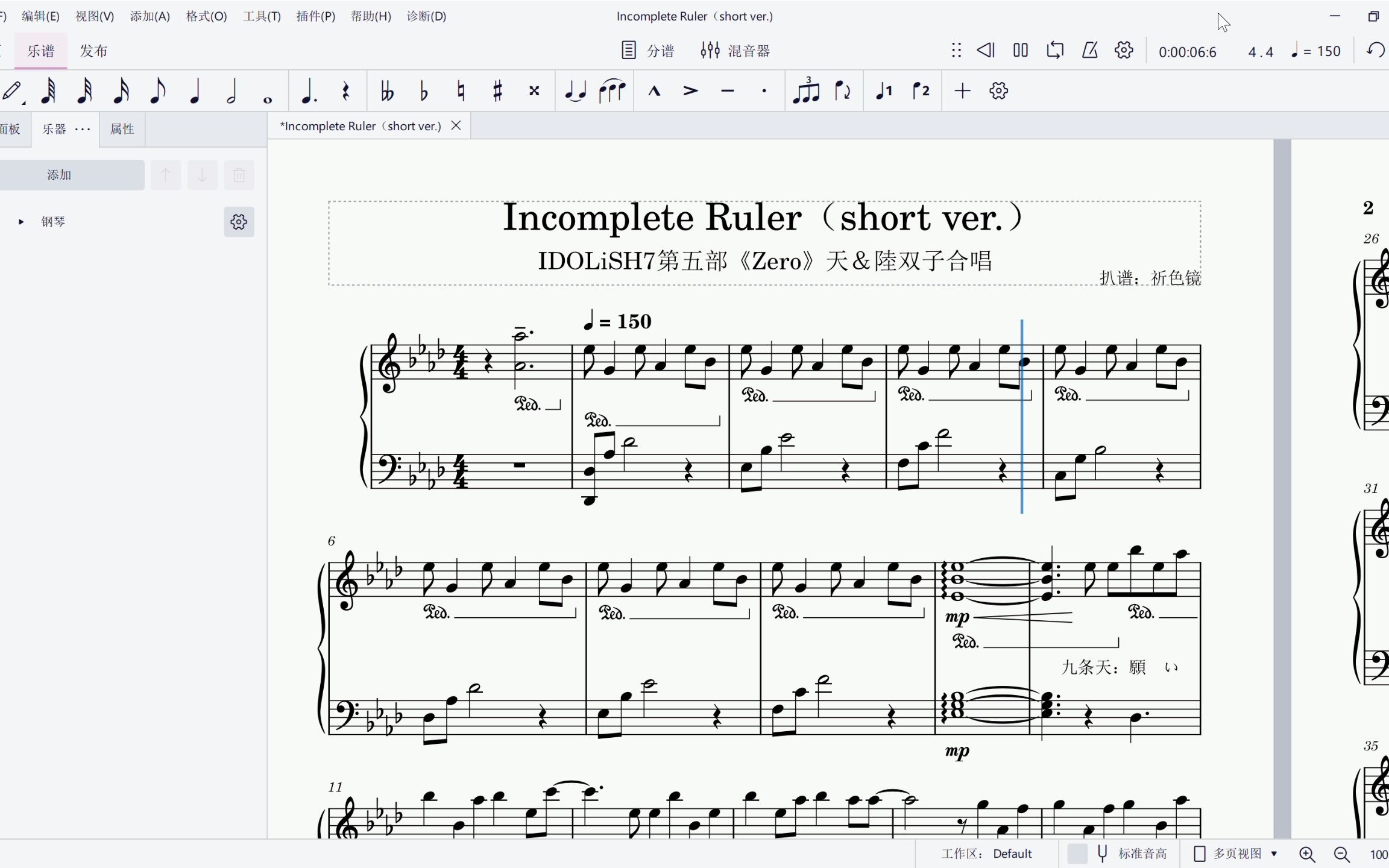Expand the 钢琴 instrument
1389x868 pixels.
click(21, 222)
